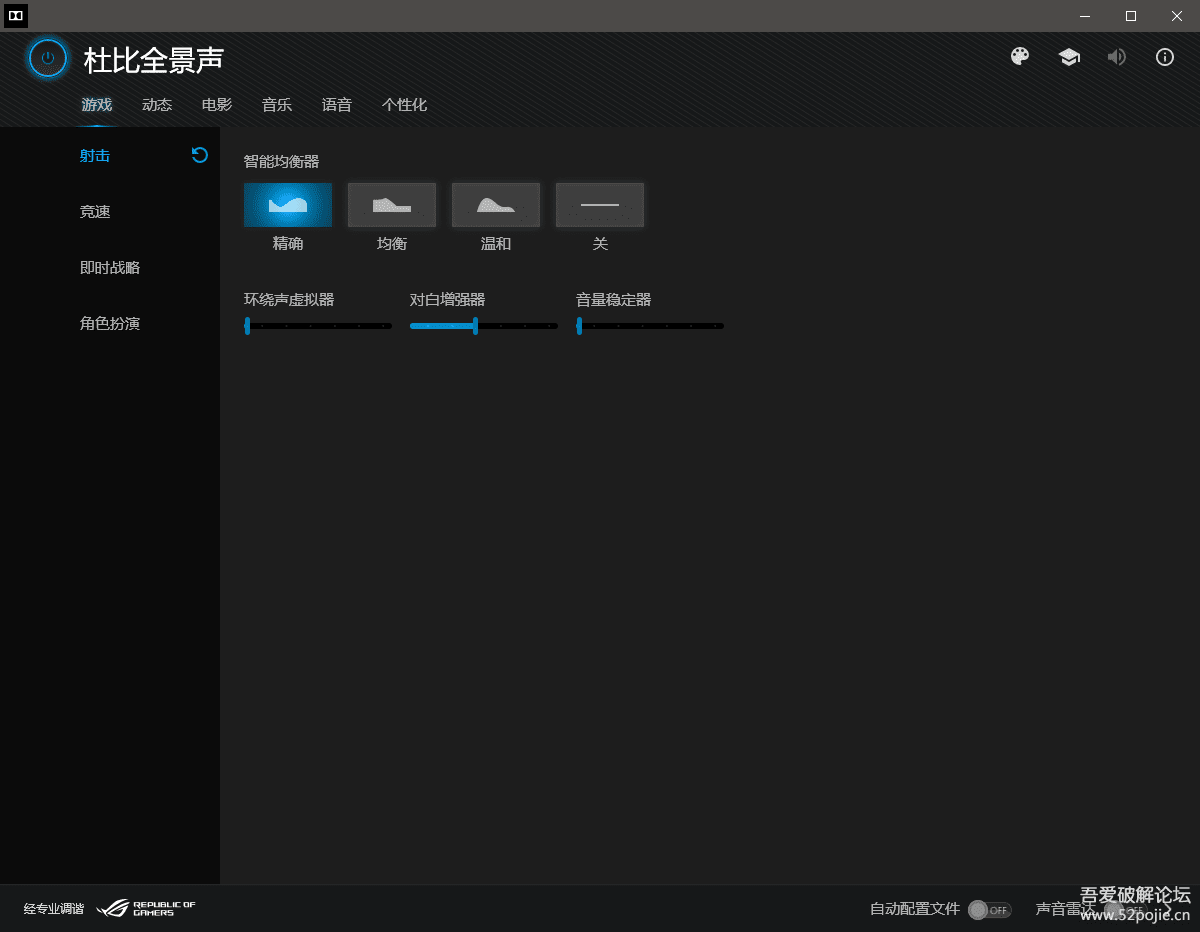The height and width of the screenshot is (932, 1200).
Task: Choose the 温和 equalizer preset
Action: (496, 205)
